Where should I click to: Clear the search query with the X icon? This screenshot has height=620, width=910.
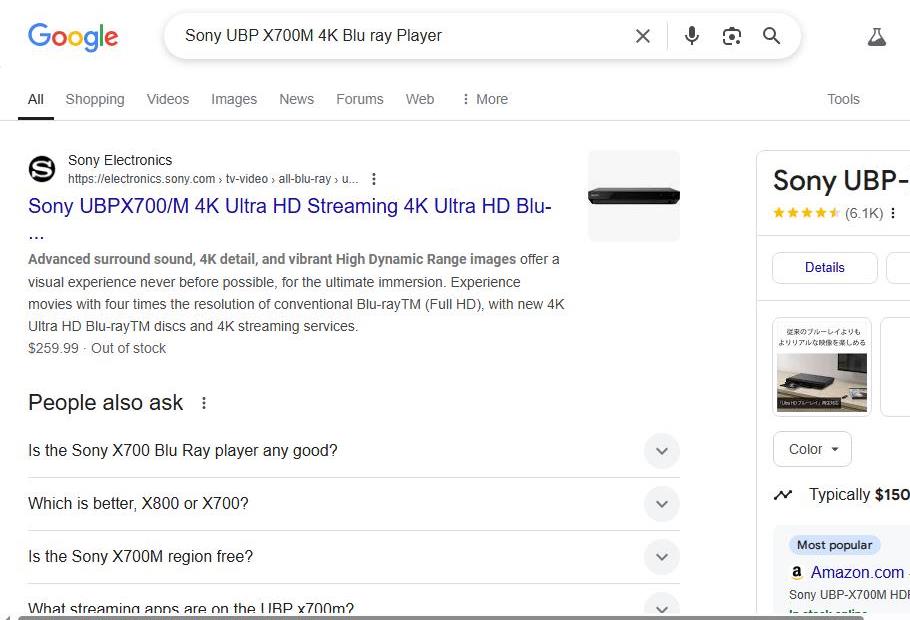642,36
